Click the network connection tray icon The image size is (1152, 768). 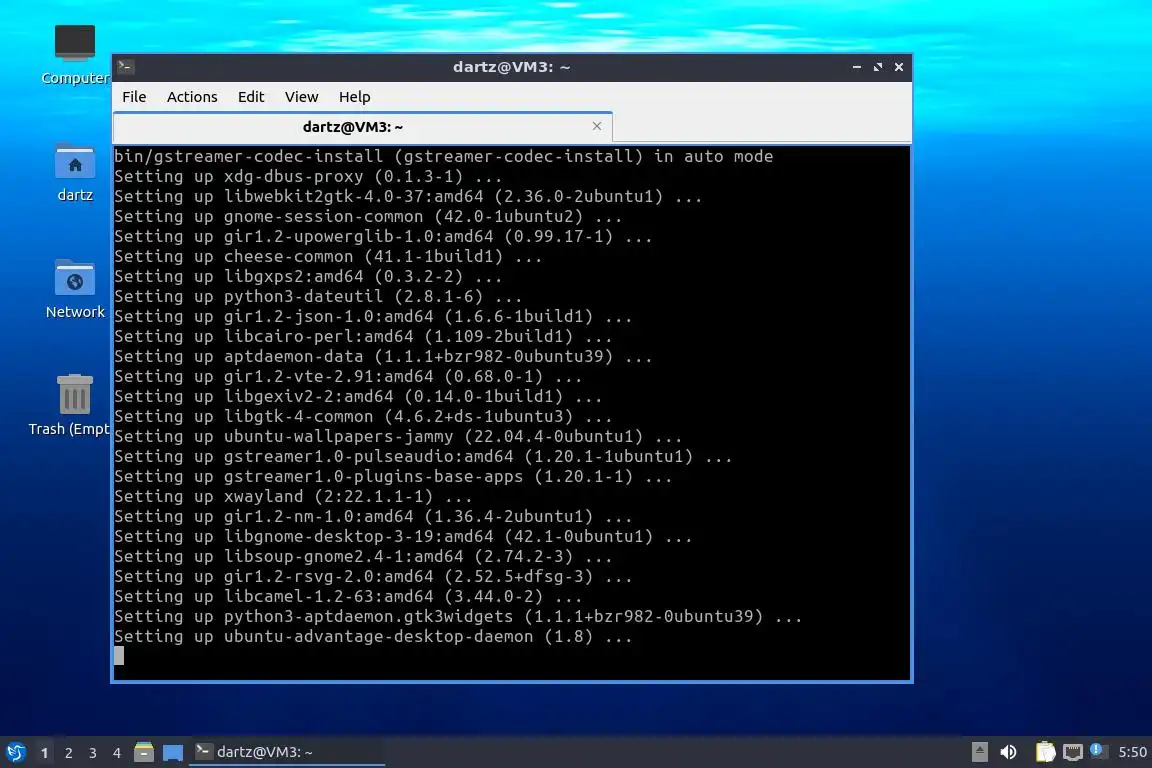click(x=1073, y=752)
